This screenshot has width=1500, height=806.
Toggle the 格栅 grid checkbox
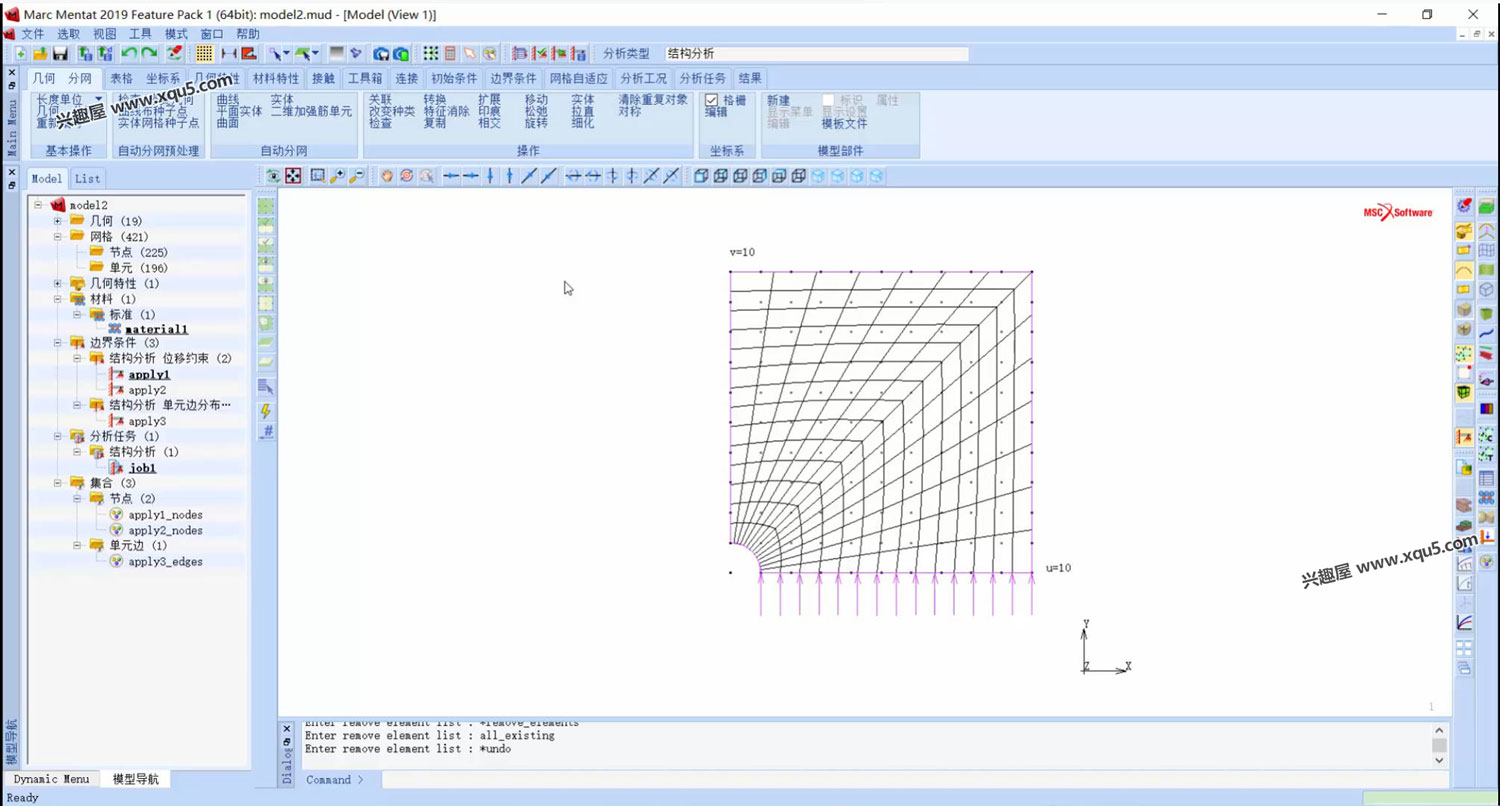pos(712,100)
